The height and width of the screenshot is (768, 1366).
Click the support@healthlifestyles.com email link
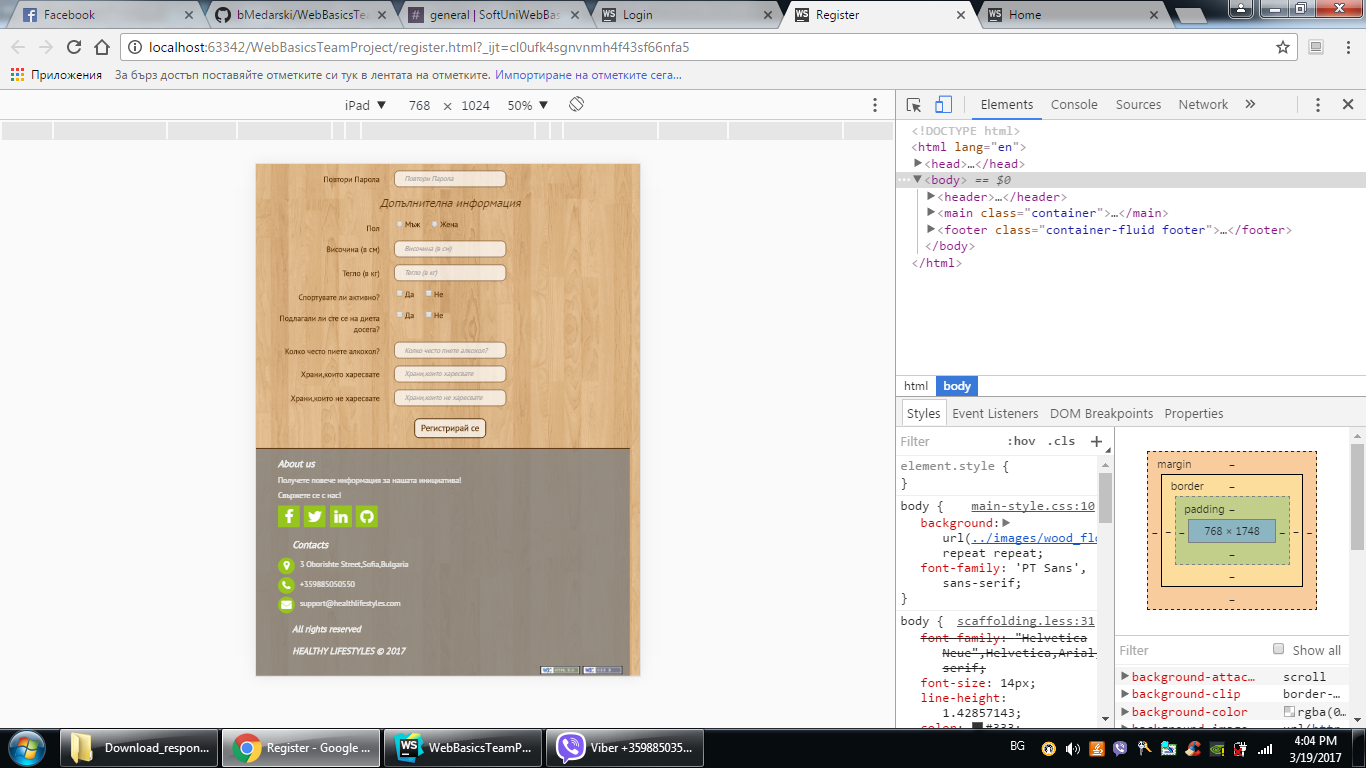(350, 604)
